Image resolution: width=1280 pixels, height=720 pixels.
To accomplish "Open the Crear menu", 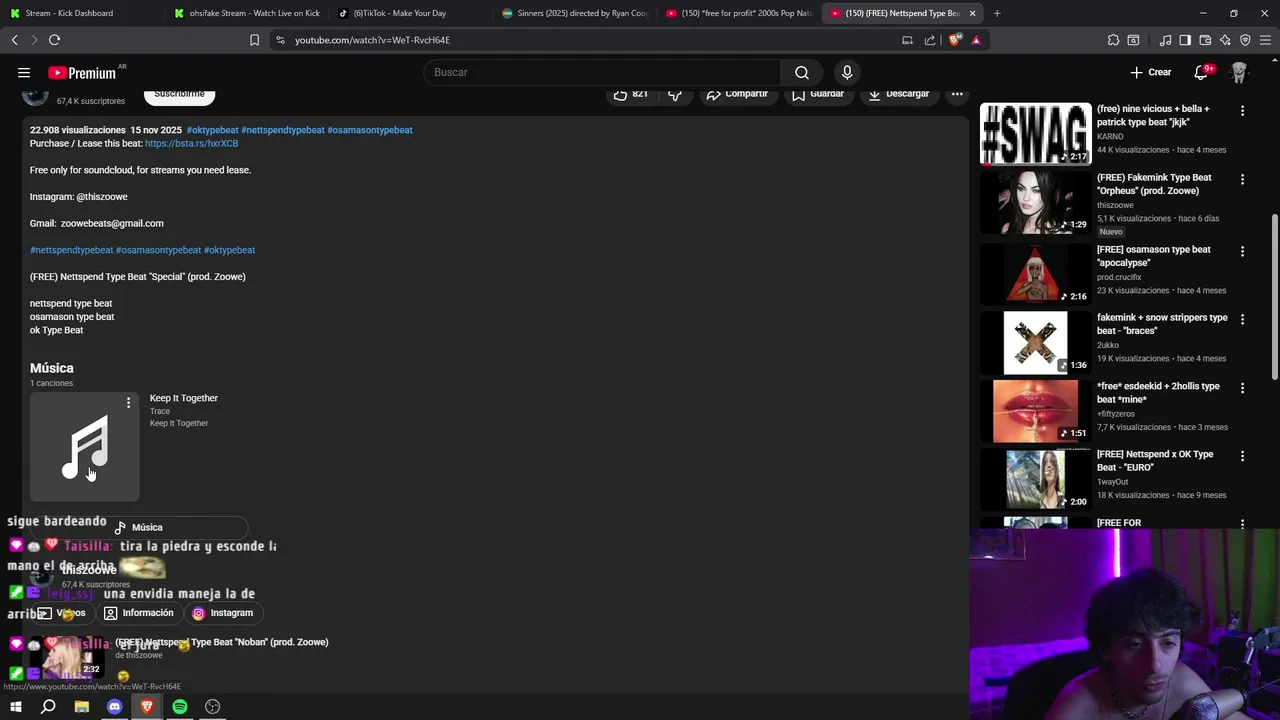I will click(x=1150, y=72).
